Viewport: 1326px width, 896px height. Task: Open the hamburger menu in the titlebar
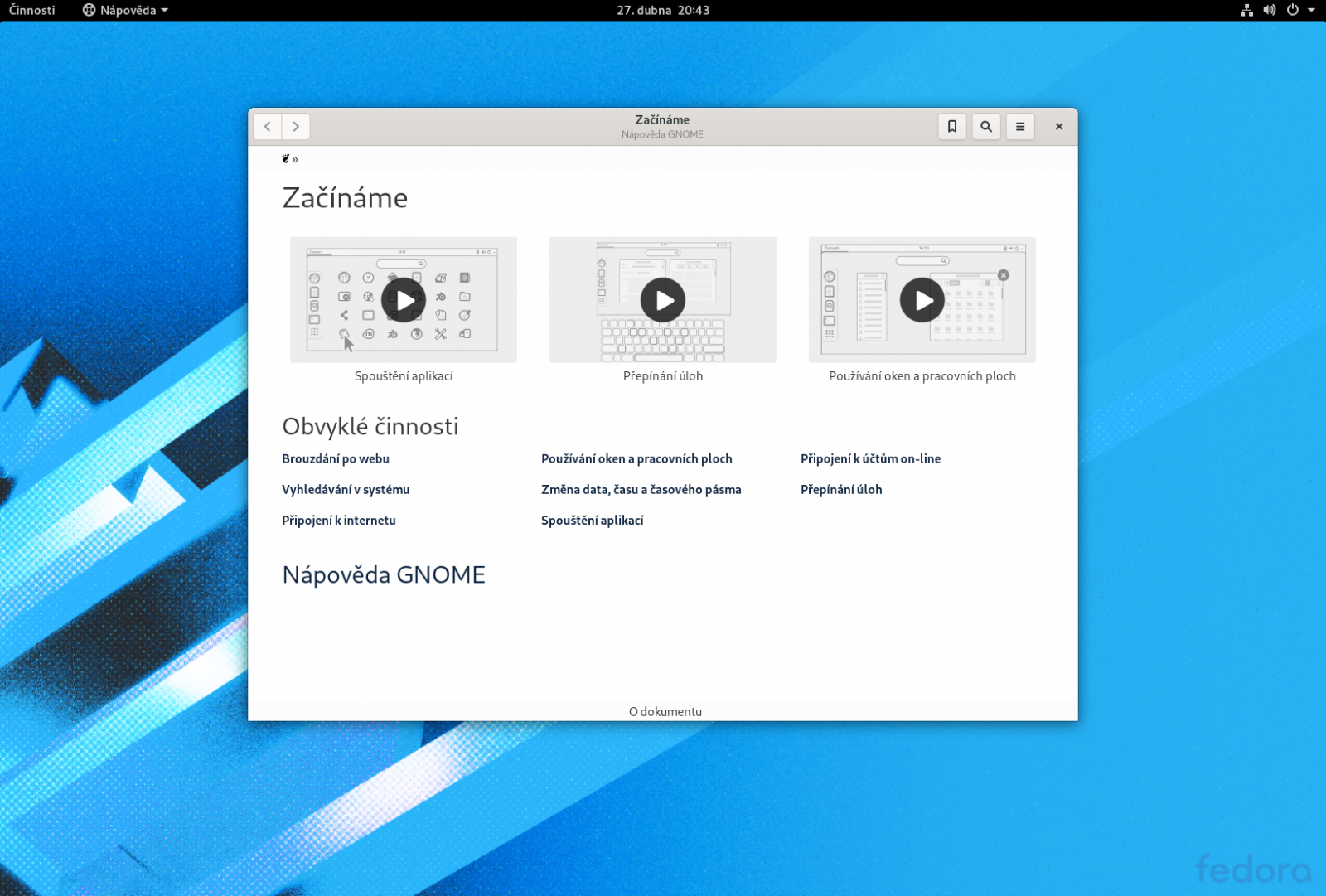[1019, 126]
